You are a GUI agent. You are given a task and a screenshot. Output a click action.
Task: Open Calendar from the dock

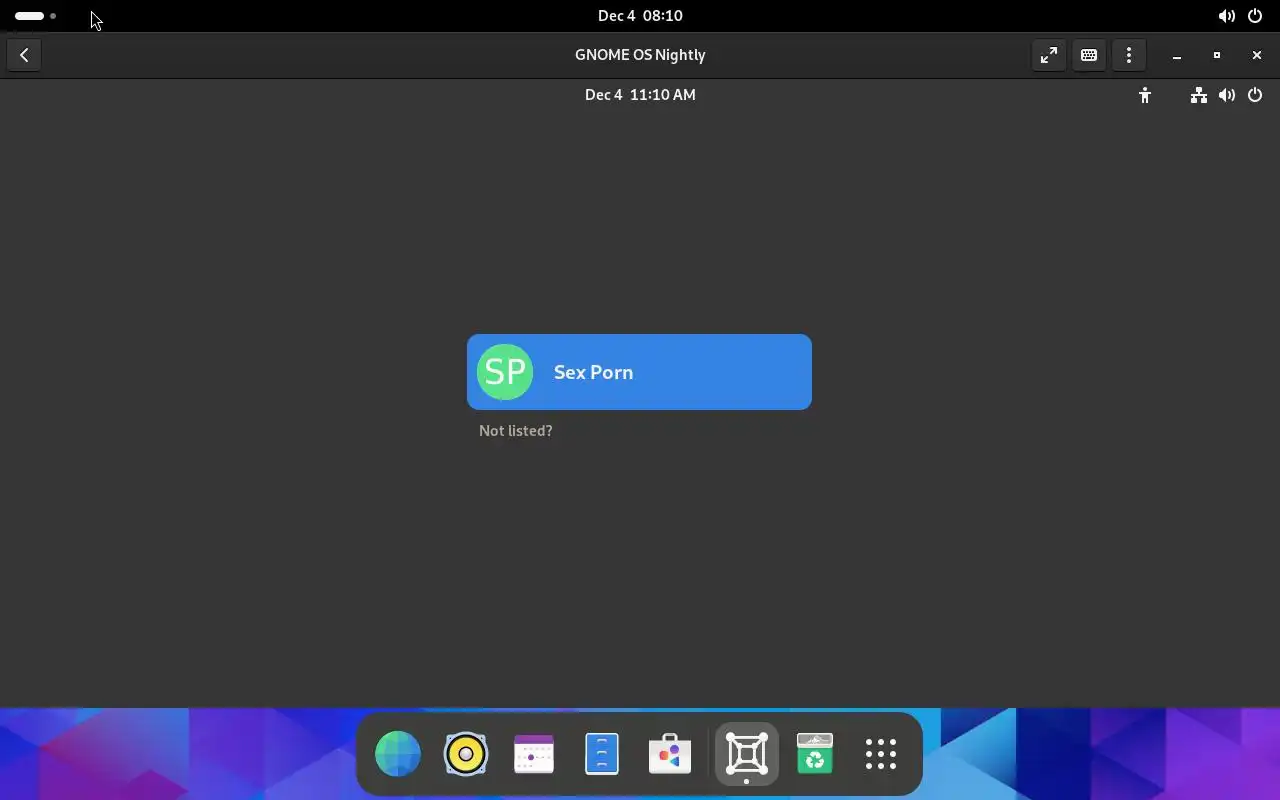coord(534,754)
